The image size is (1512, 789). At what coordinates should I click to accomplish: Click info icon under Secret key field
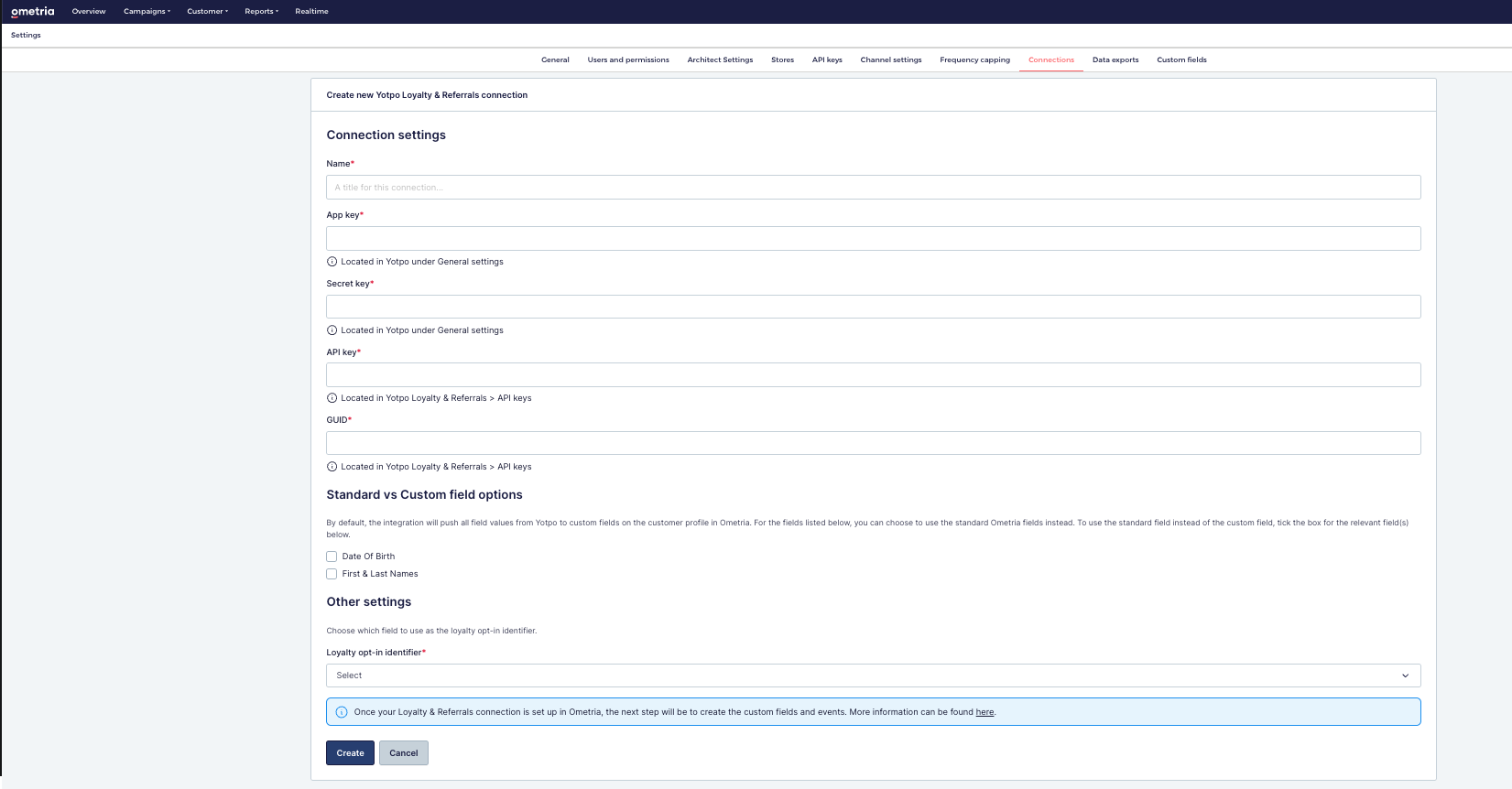tap(332, 330)
